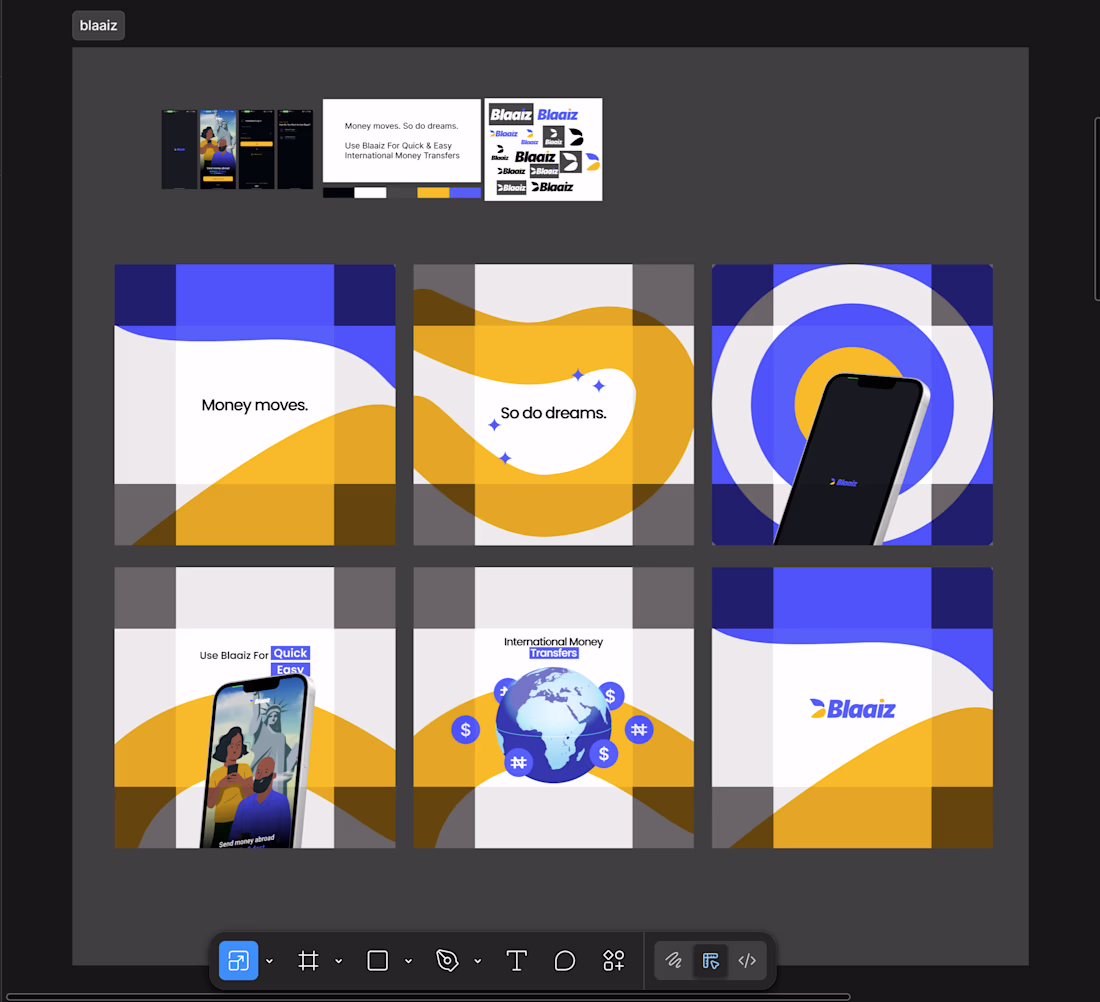Click the white color swatch in palette
Screen dimensions: 1100x1002
click(370, 193)
